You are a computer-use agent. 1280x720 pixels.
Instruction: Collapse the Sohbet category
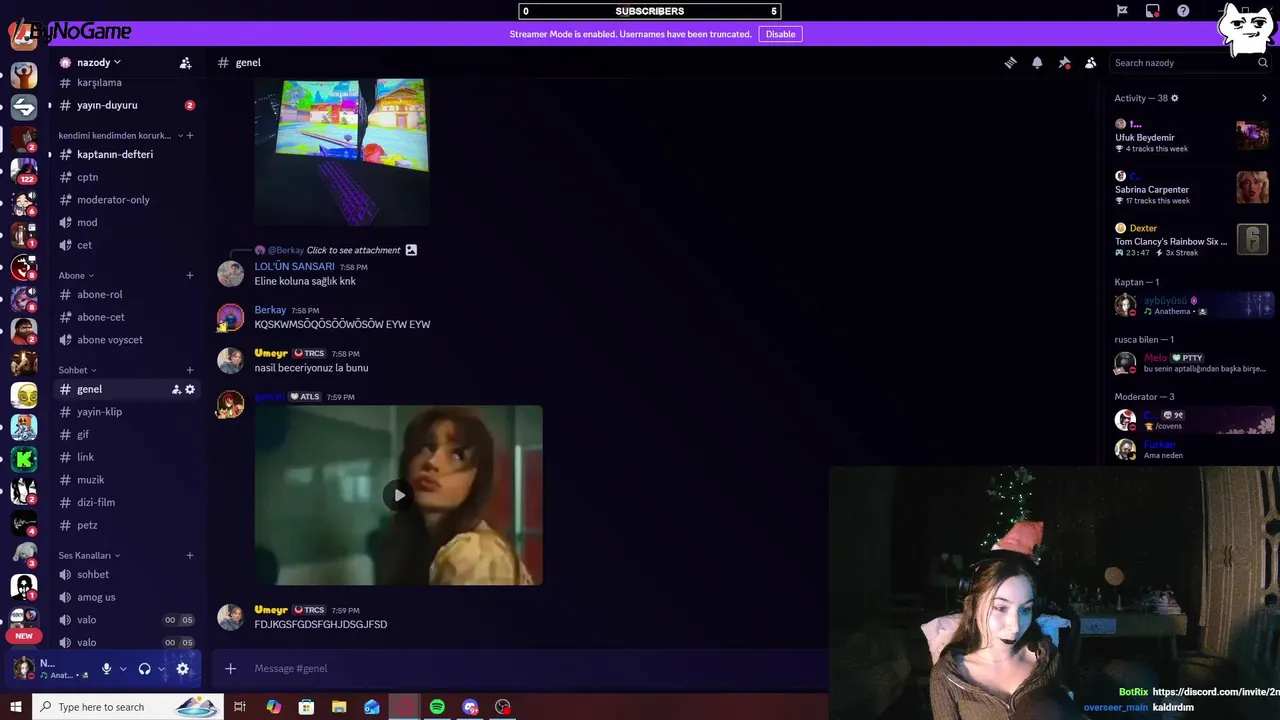pos(78,370)
